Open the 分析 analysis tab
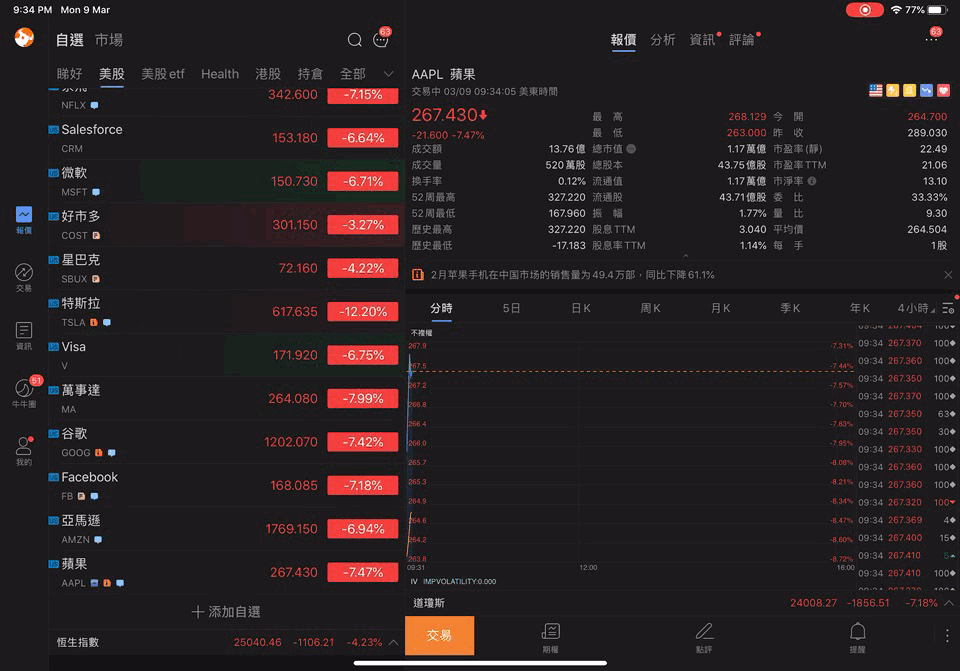The image size is (960, 671). click(662, 40)
